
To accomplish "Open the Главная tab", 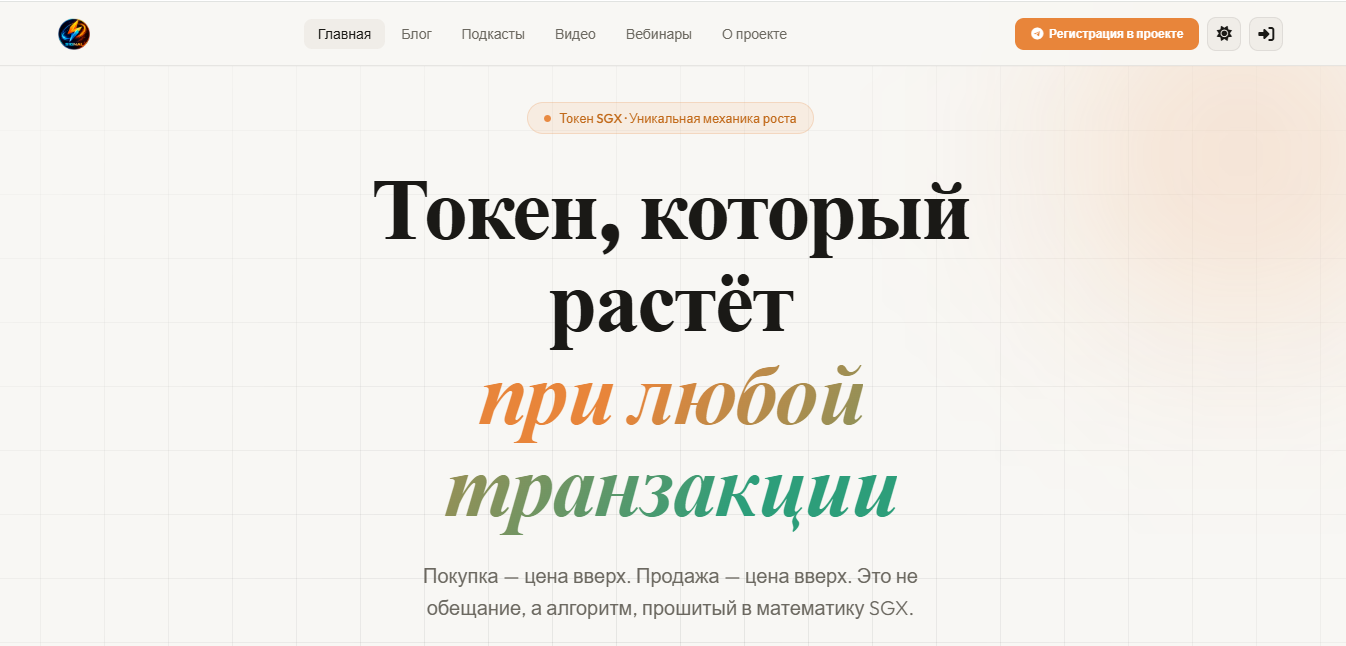I will (x=344, y=34).
